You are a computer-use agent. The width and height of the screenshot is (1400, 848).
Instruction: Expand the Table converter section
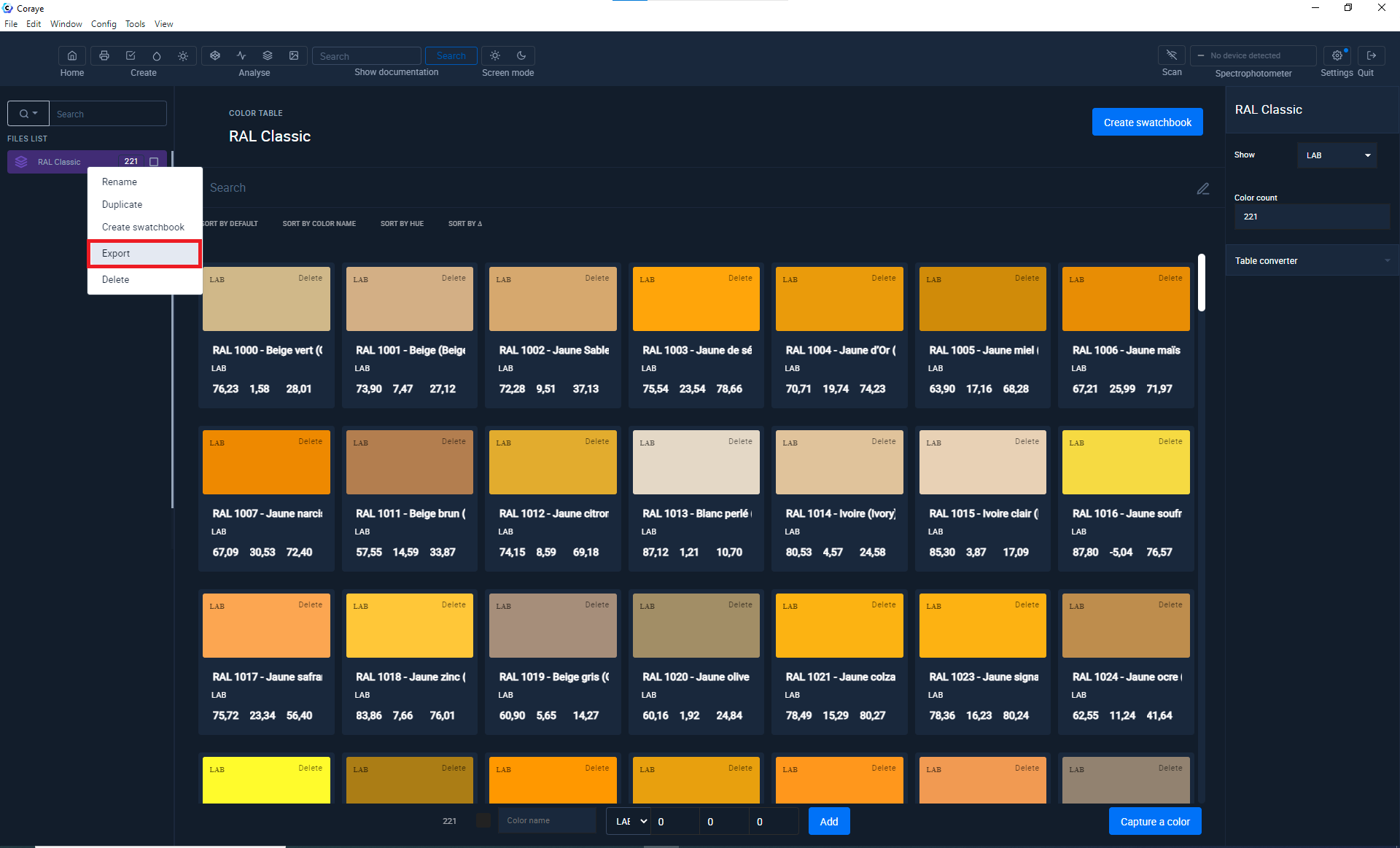pyautogui.click(x=1312, y=260)
